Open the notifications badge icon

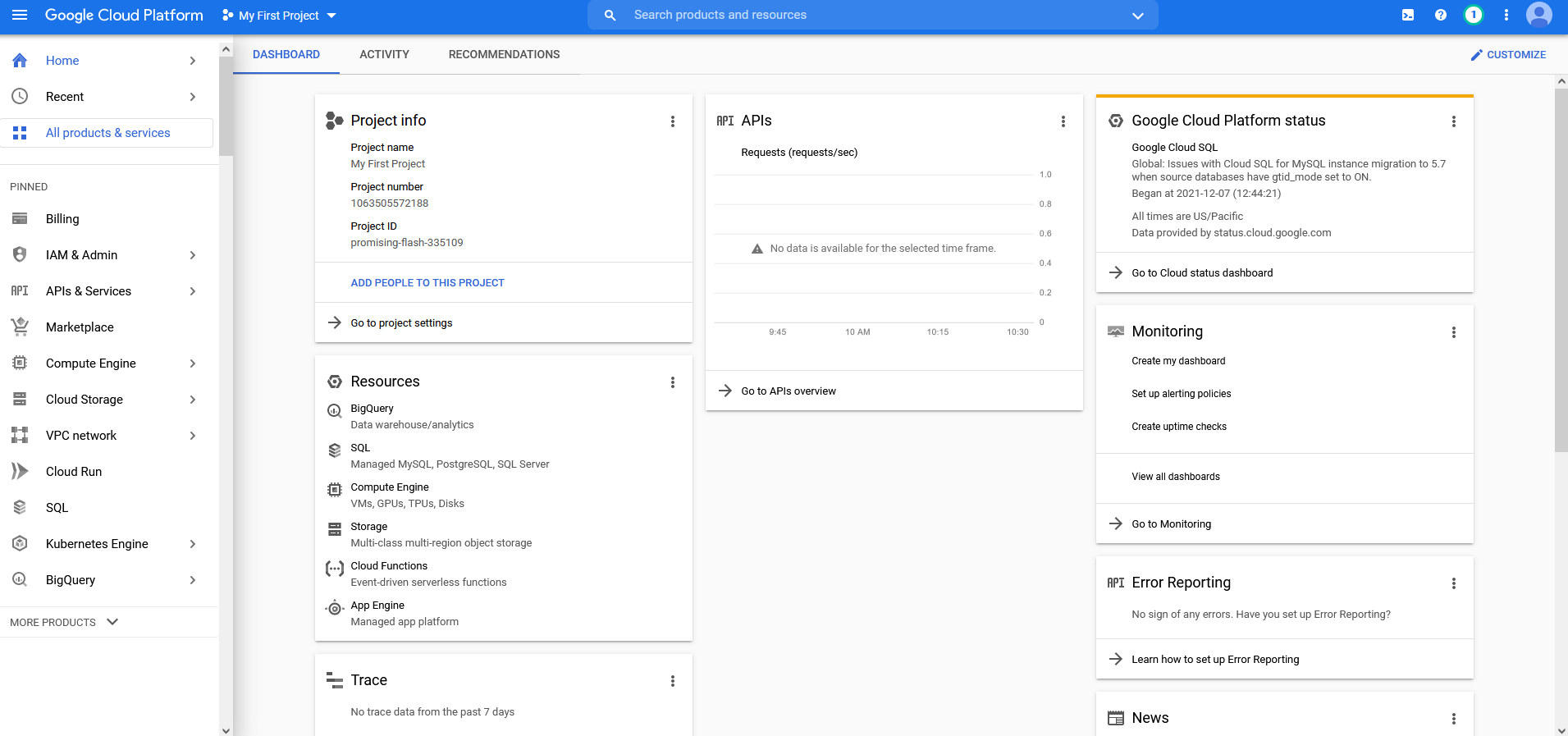1474,15
